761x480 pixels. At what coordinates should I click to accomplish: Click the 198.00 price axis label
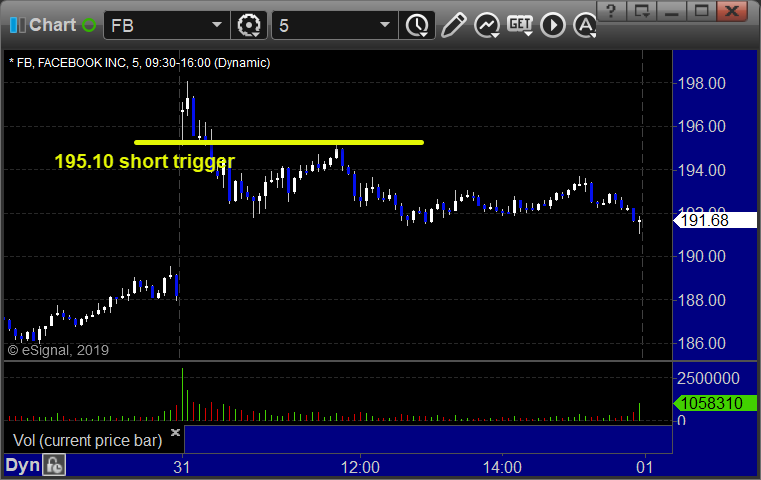click(x=701, y=83)
